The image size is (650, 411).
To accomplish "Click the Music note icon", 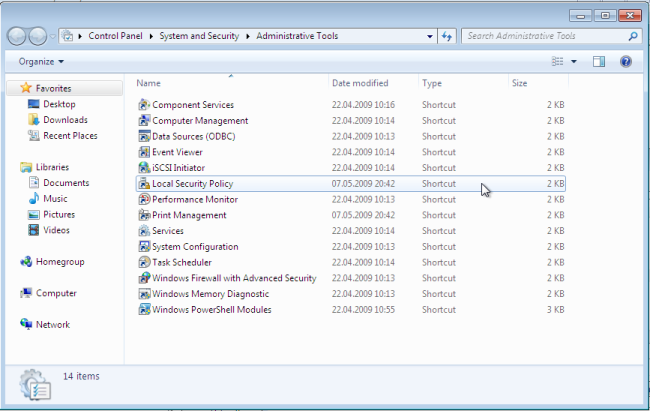I will pos(34,198).
